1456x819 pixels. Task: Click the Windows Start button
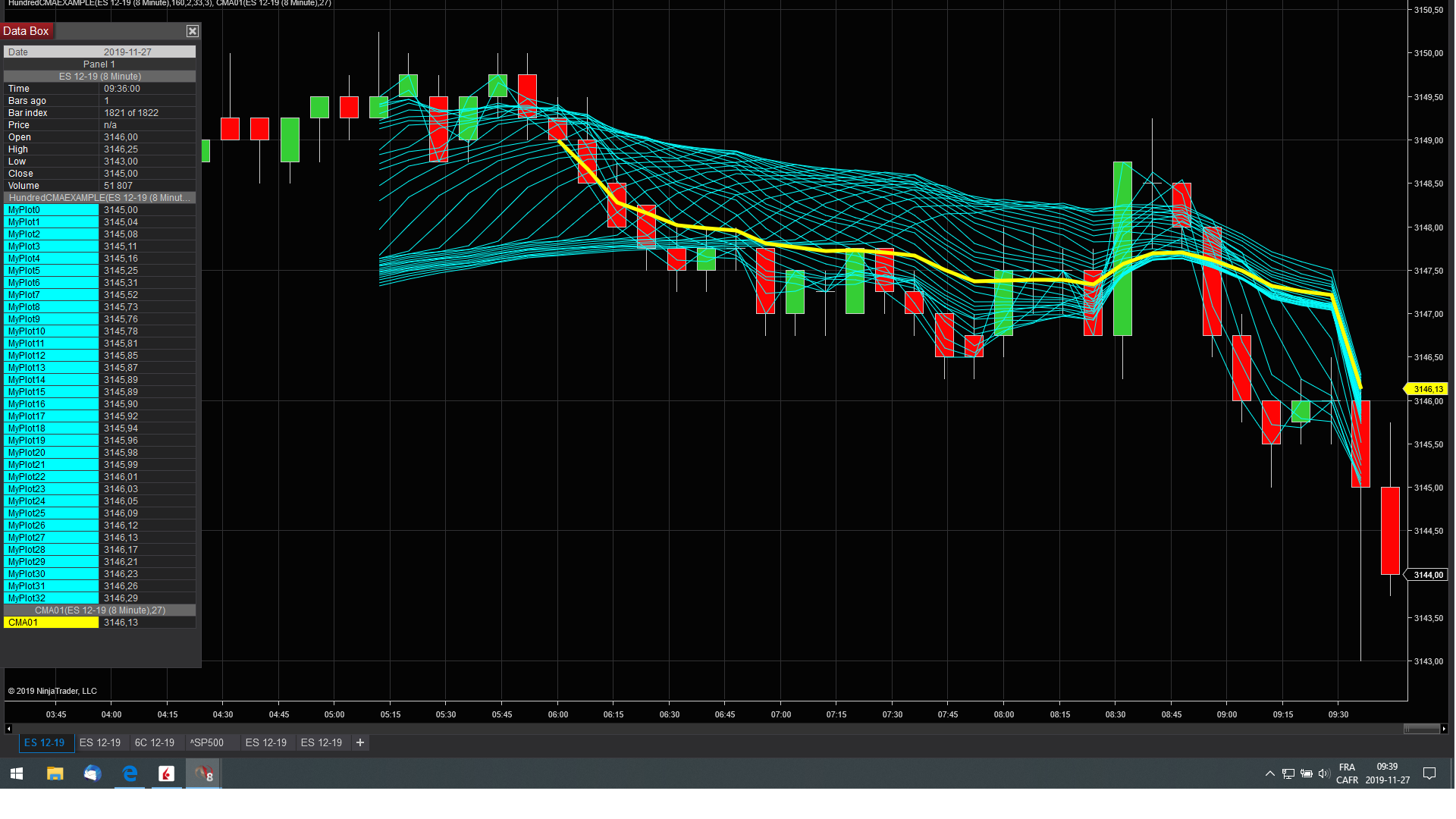17,773
